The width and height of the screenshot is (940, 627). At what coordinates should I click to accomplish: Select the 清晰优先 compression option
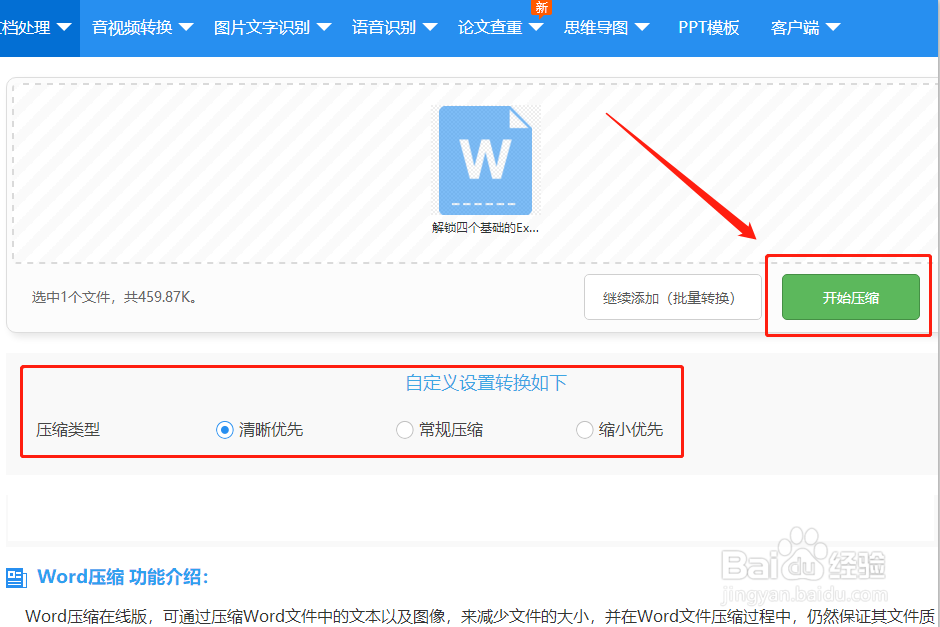tap(224, 429)
